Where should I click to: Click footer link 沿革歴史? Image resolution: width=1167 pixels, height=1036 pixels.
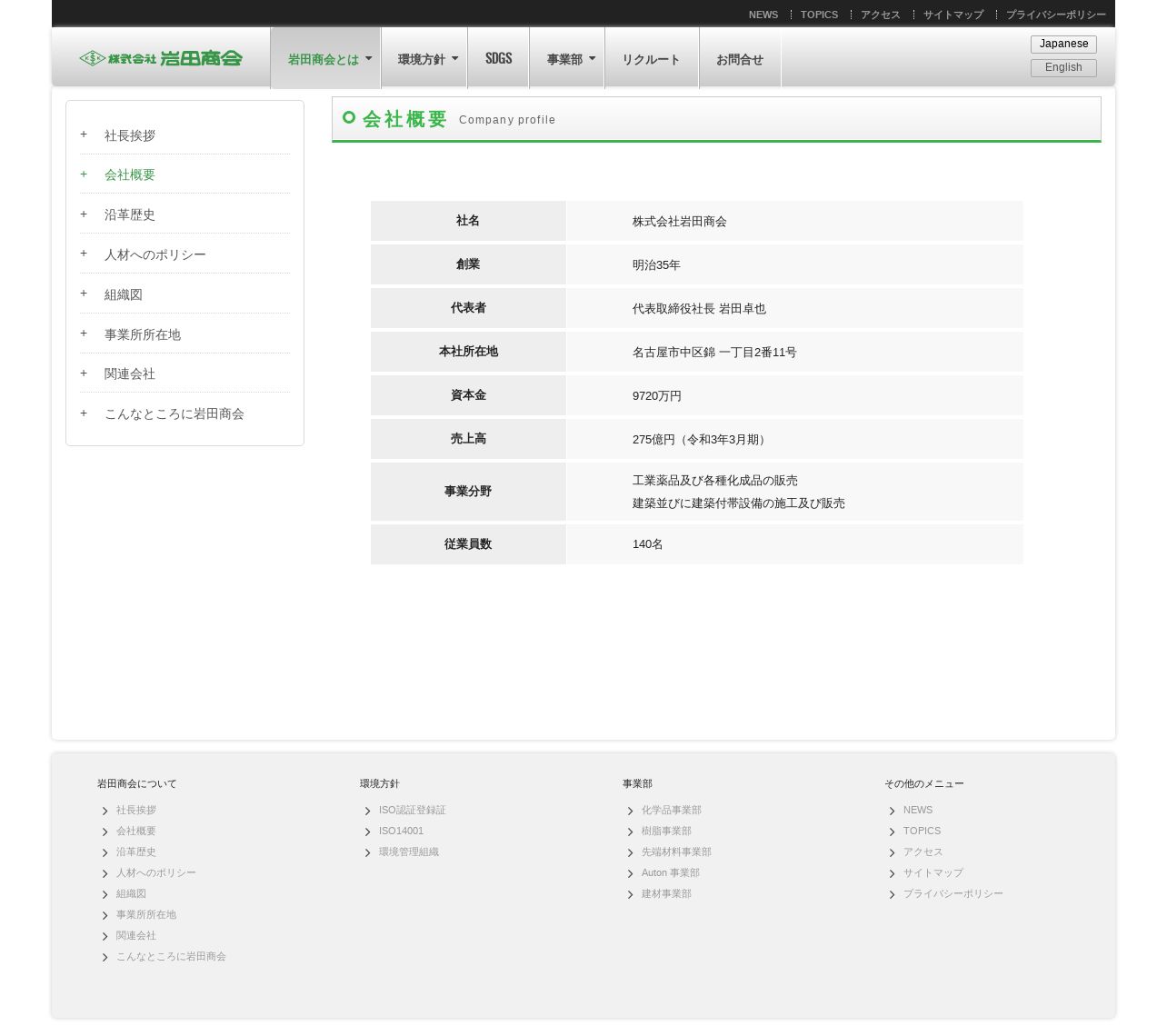pyautogui.click(x=136, y=852)
